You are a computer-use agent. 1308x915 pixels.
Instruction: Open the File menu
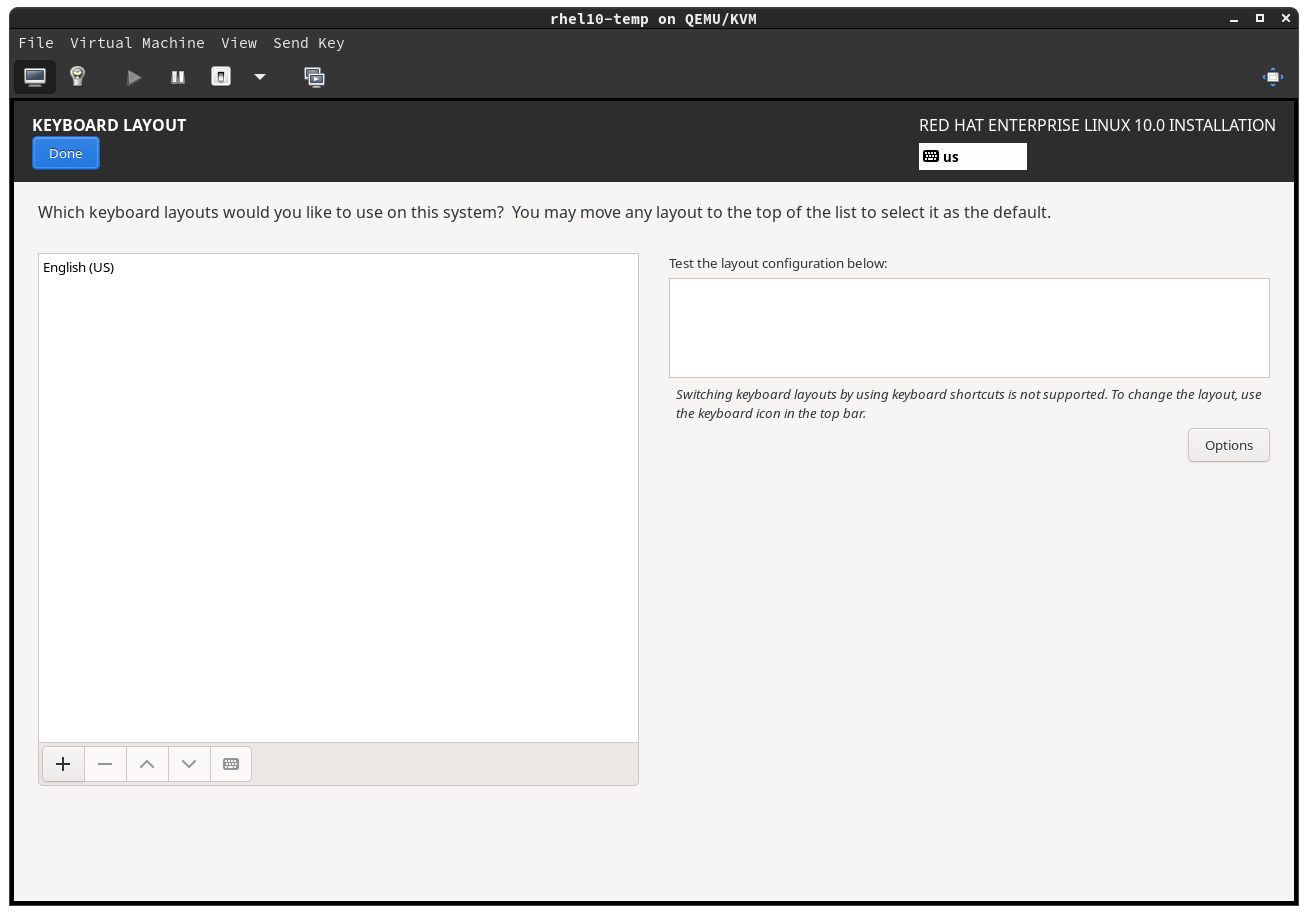36,43
